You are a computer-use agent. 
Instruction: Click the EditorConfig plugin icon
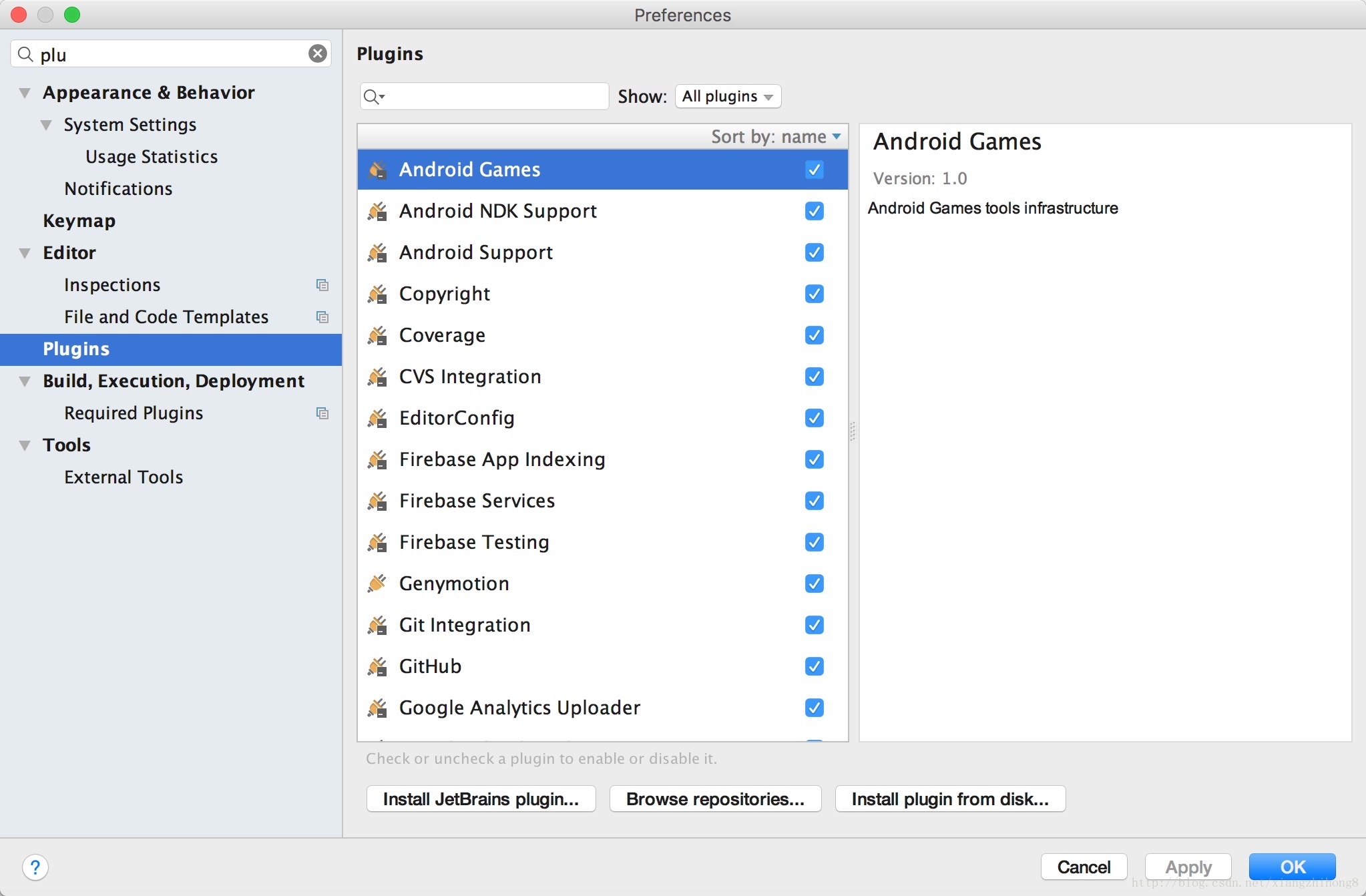pos(377,418)
